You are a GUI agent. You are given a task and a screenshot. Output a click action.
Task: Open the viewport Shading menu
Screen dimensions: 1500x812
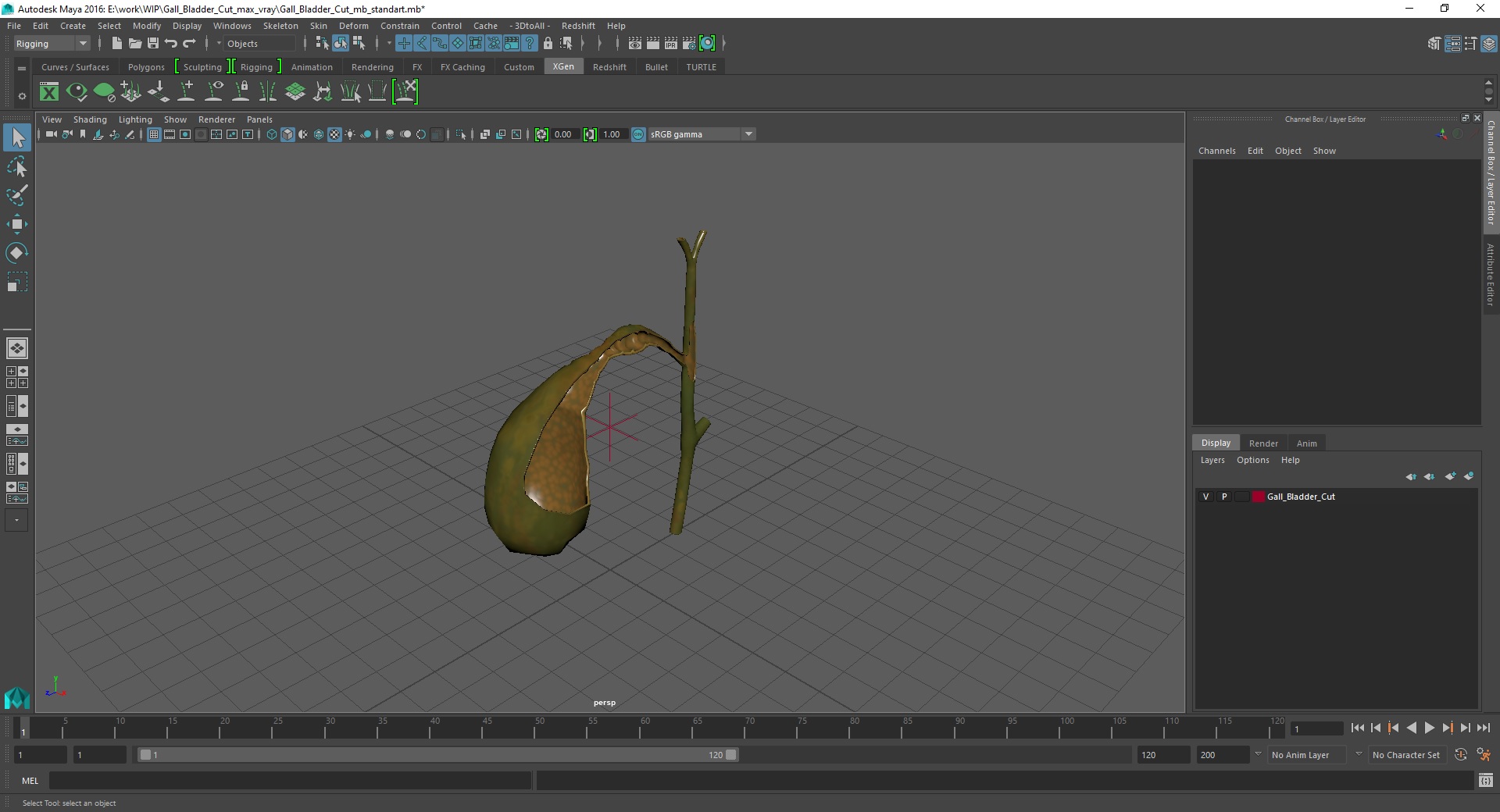tap(90, 119)
